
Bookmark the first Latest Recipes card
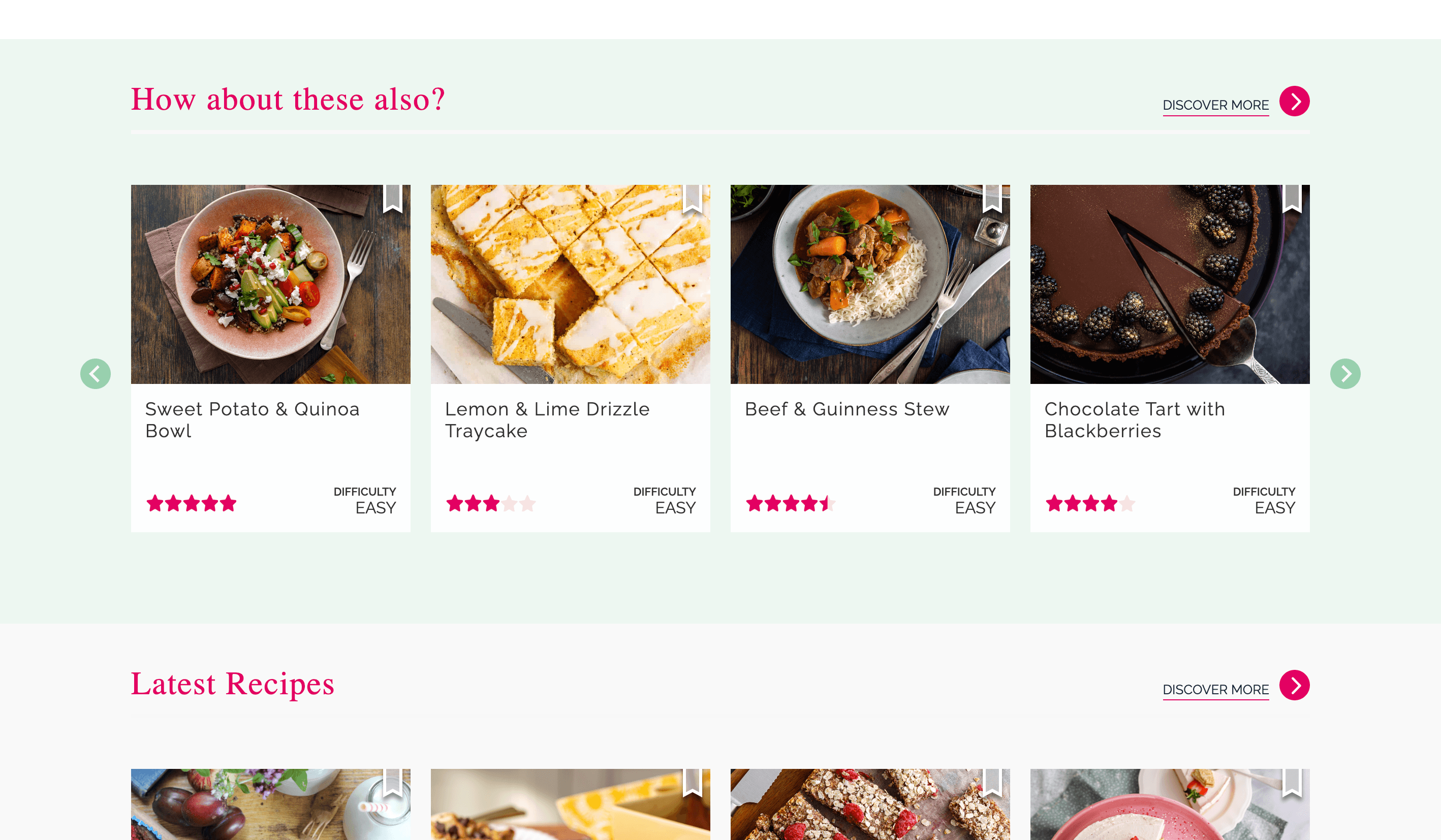[x=392, y=782]
